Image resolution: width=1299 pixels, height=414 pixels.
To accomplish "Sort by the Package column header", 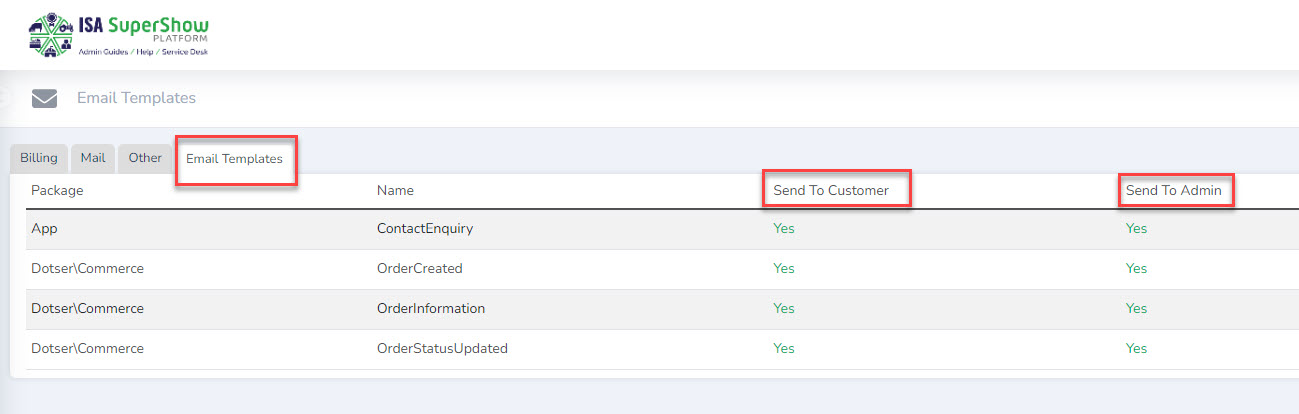I will (x=57, y=190).
